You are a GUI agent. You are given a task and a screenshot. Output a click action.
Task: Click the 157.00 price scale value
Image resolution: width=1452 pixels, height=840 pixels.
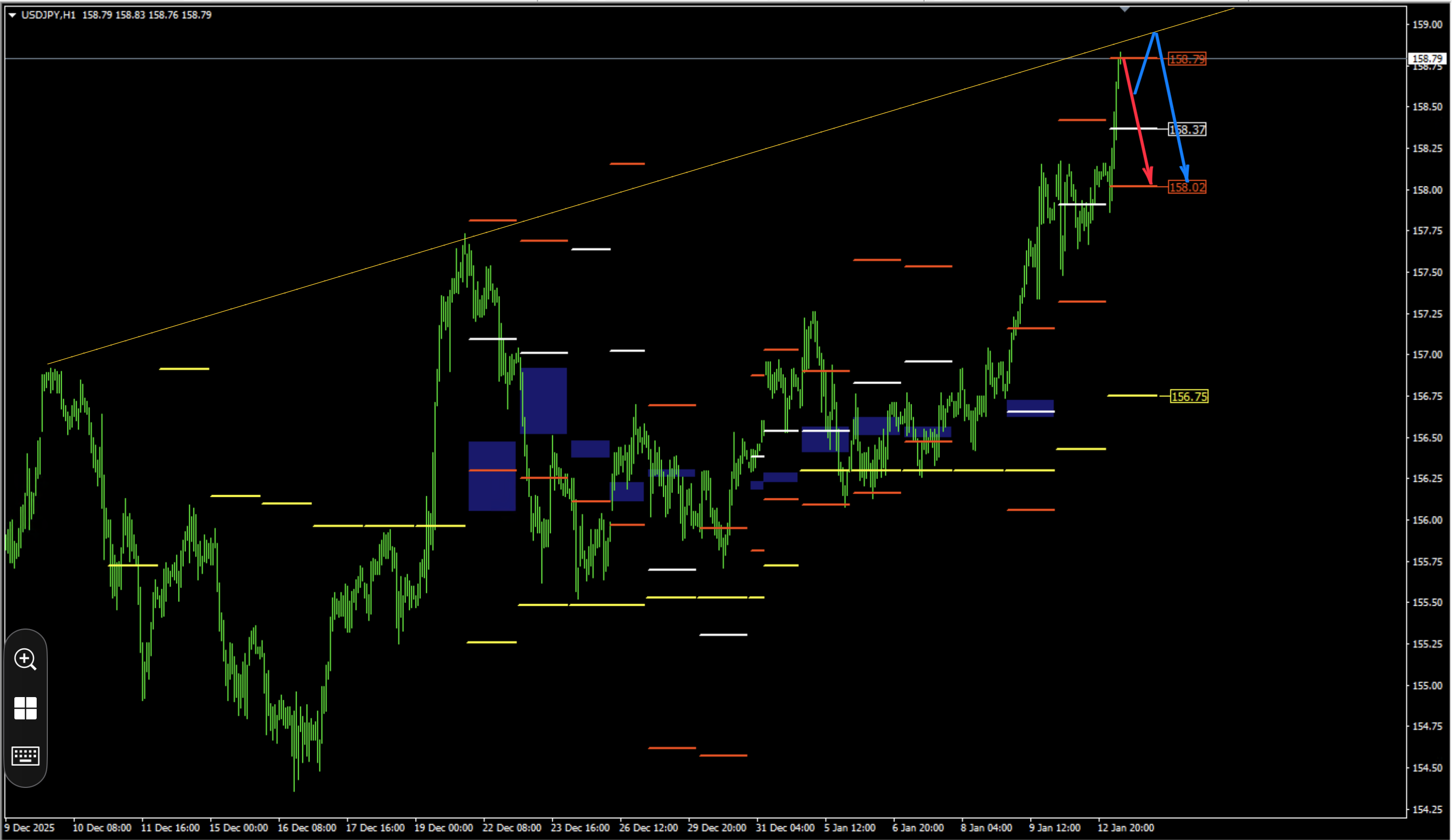pos(1427,355)
